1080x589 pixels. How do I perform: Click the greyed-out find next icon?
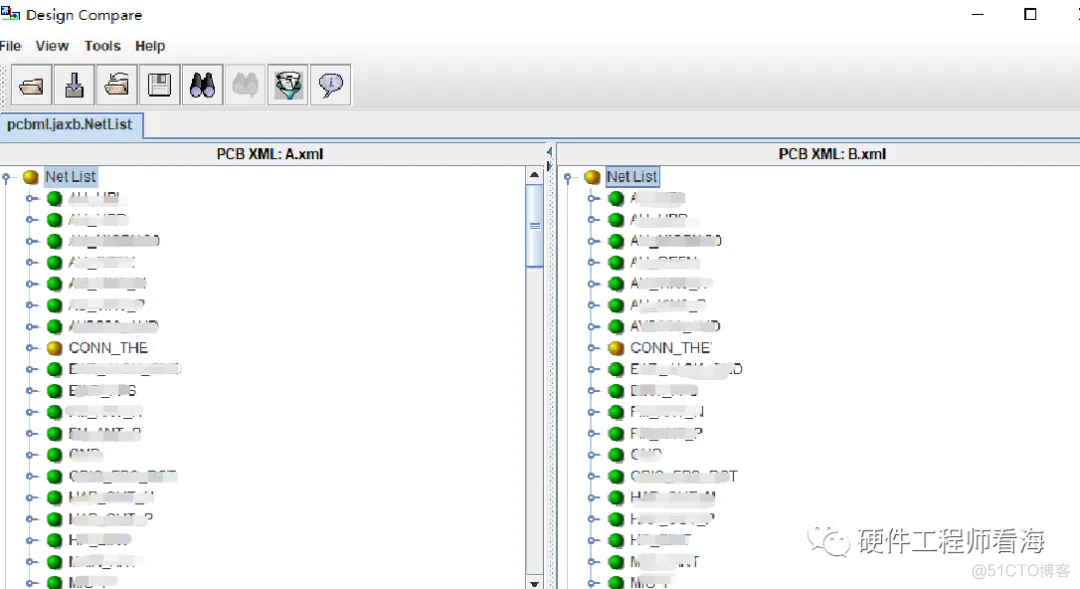click(x=245, y=85)
